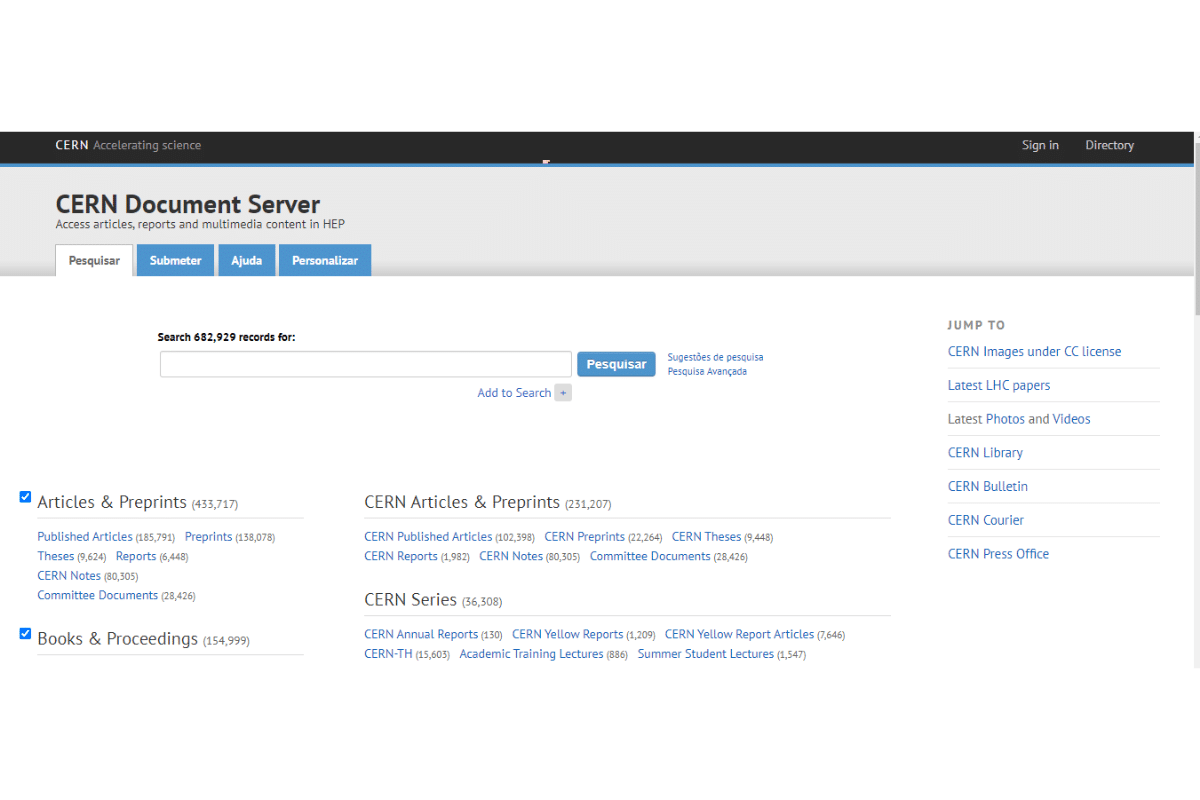Open the Personalizar tab
1200x800 pixels.
324,260
